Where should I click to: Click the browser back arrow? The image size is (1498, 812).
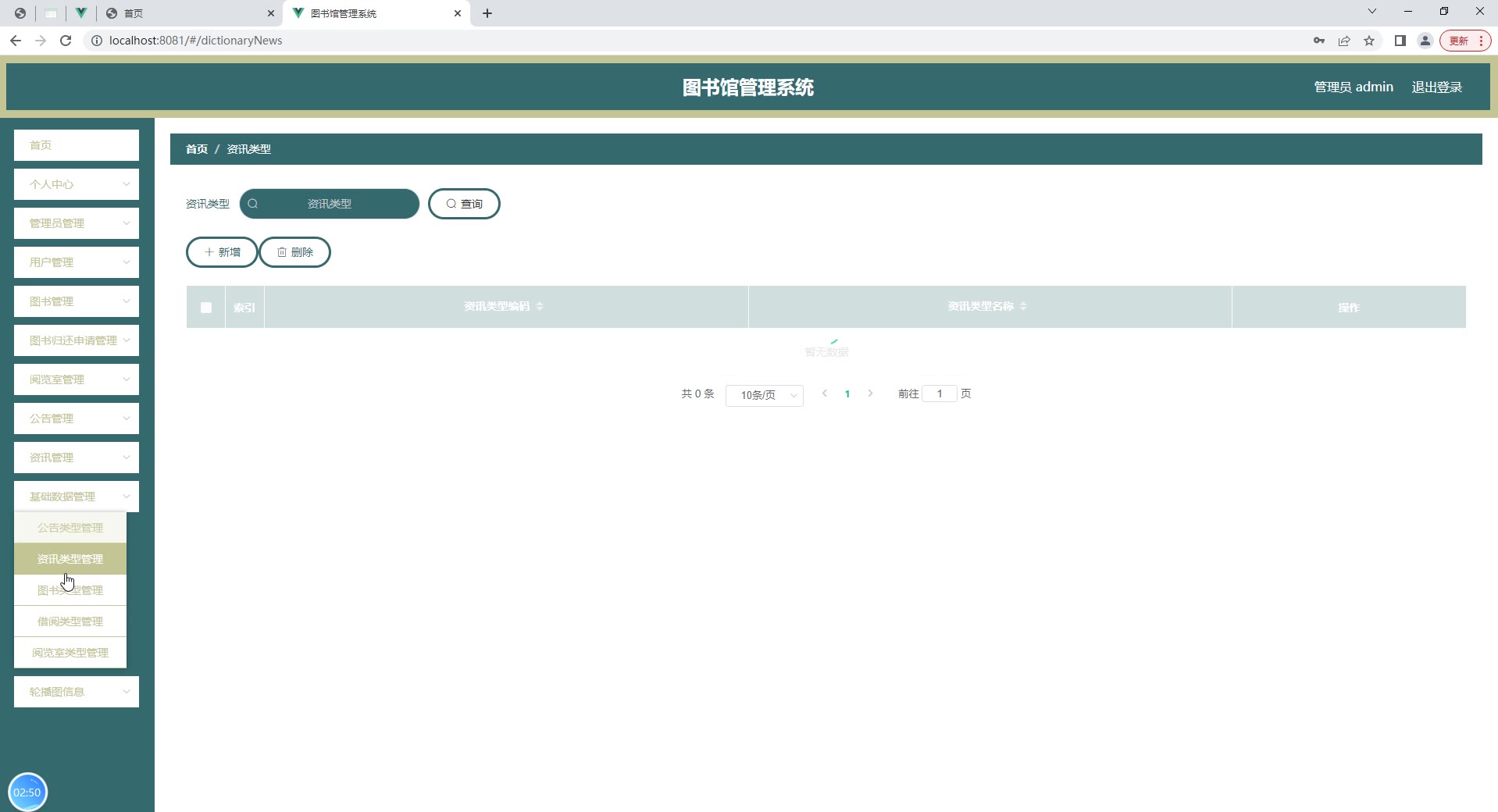pos(16,41)
